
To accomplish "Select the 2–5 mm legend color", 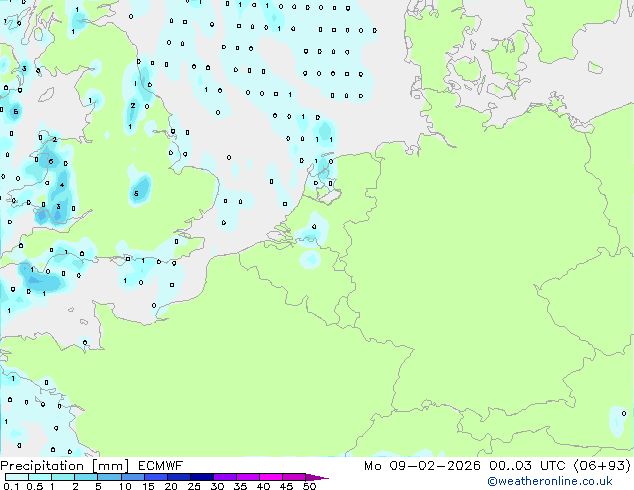I will tap(86, 477).
